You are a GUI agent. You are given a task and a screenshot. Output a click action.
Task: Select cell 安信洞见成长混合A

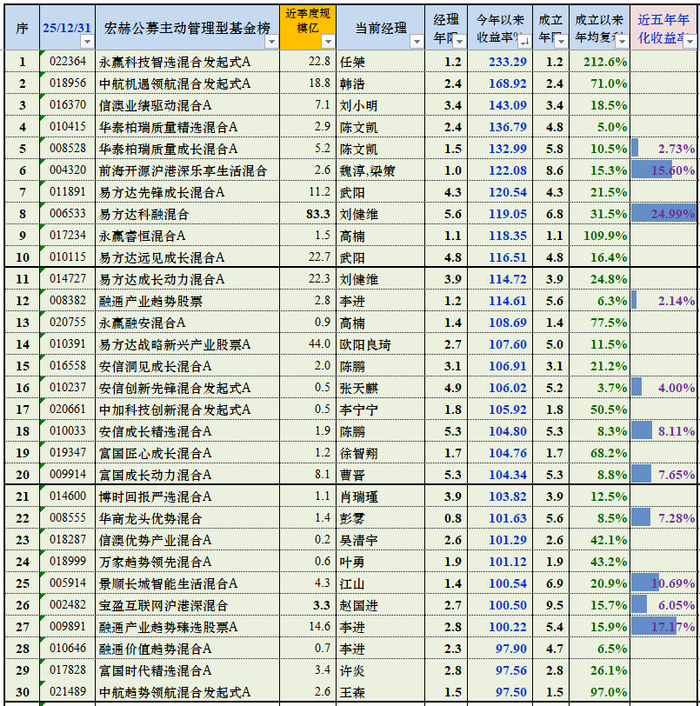coord(188,366)
